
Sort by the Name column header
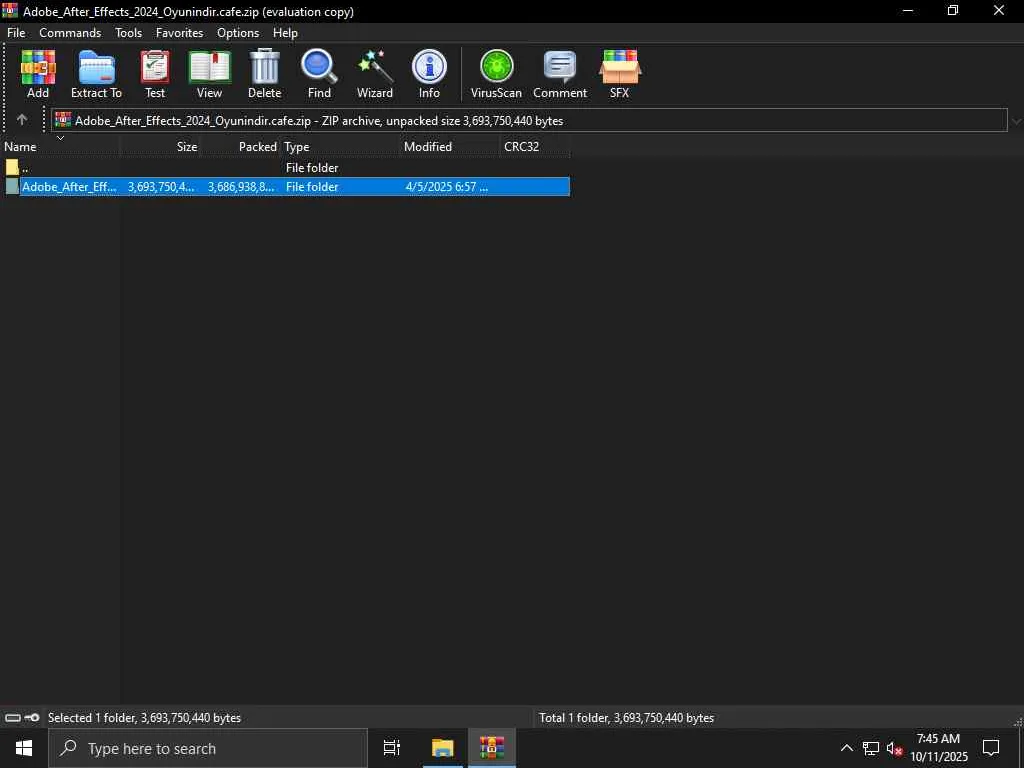coord(60,146)
